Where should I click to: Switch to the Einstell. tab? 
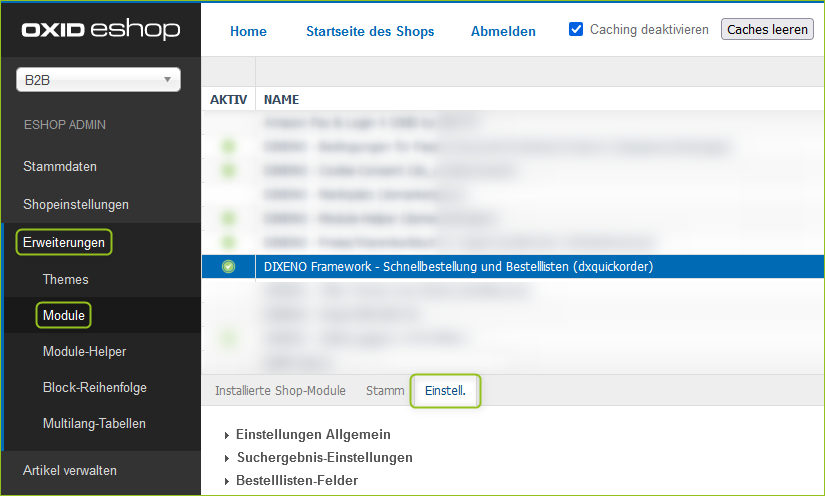click(445, 391)
